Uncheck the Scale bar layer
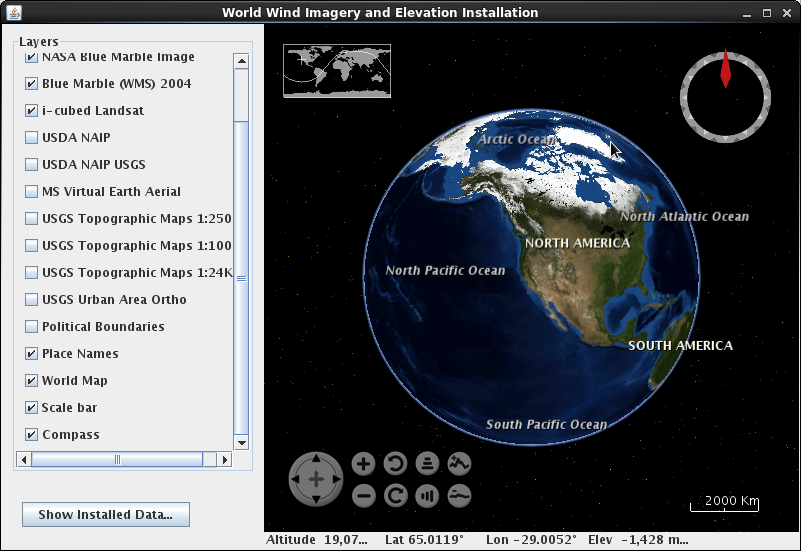This screenshot has height=551, width=801. (32, 408)
